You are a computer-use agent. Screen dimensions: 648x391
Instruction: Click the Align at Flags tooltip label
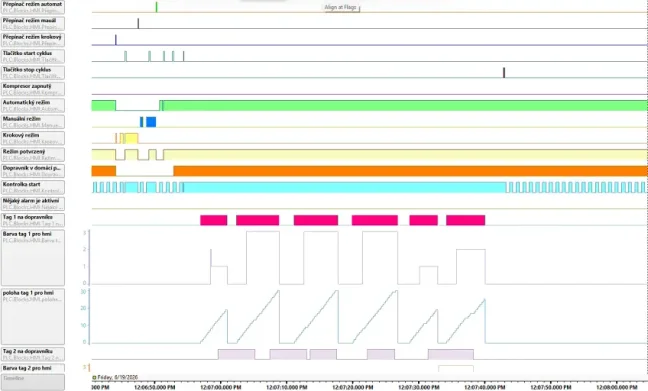pos(341,7)
